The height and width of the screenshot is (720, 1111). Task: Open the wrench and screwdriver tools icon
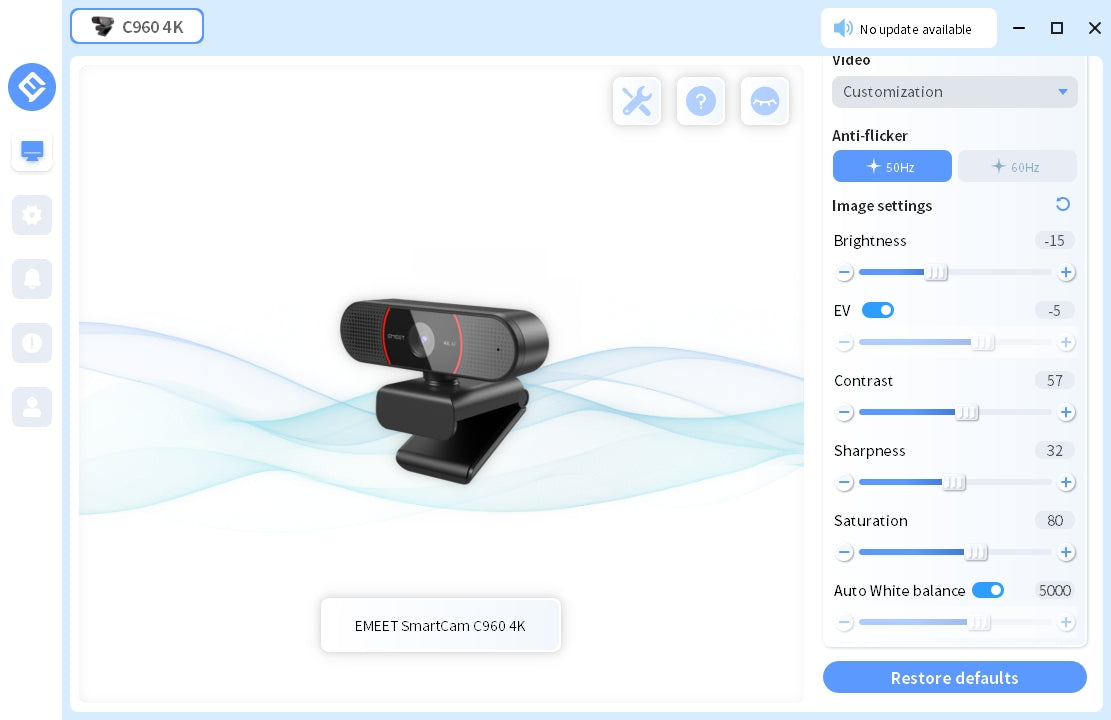click(637, 101)
